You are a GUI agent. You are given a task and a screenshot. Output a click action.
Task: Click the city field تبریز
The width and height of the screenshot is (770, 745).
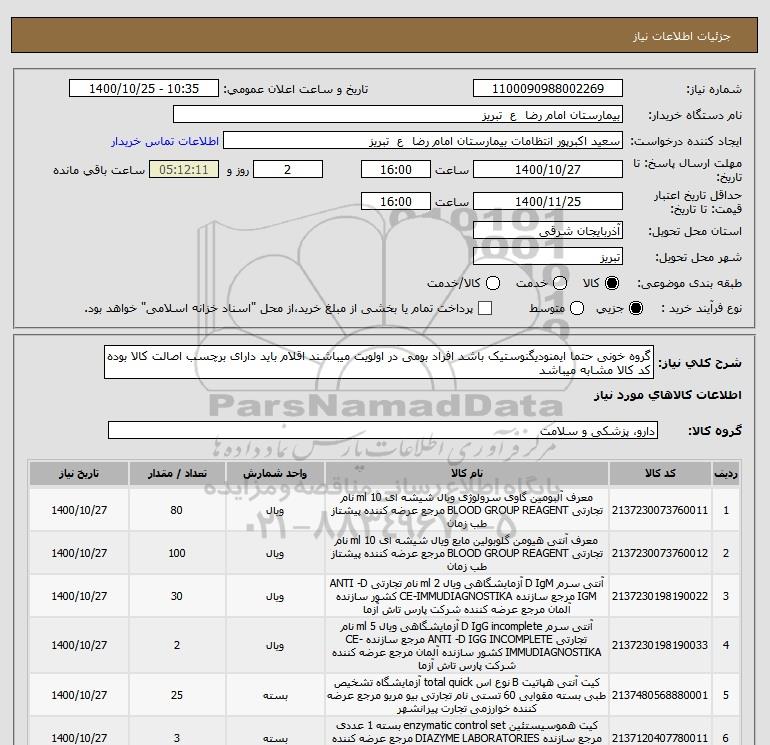[x=548, y=256]
